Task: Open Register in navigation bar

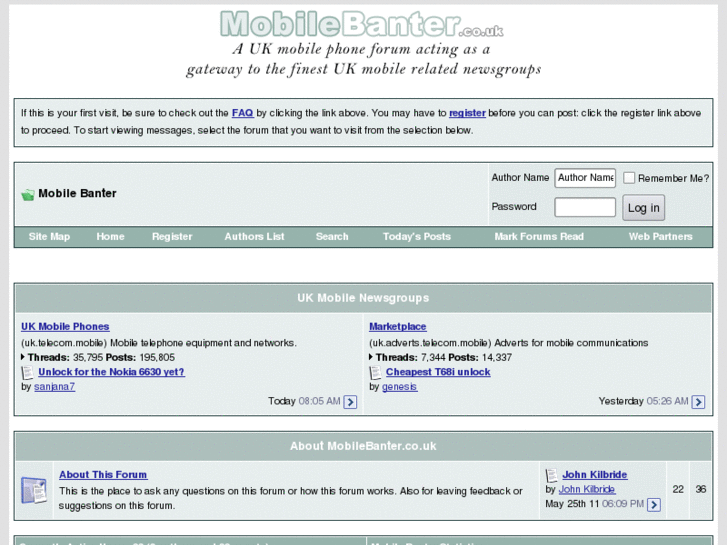Action: point(172,237)
